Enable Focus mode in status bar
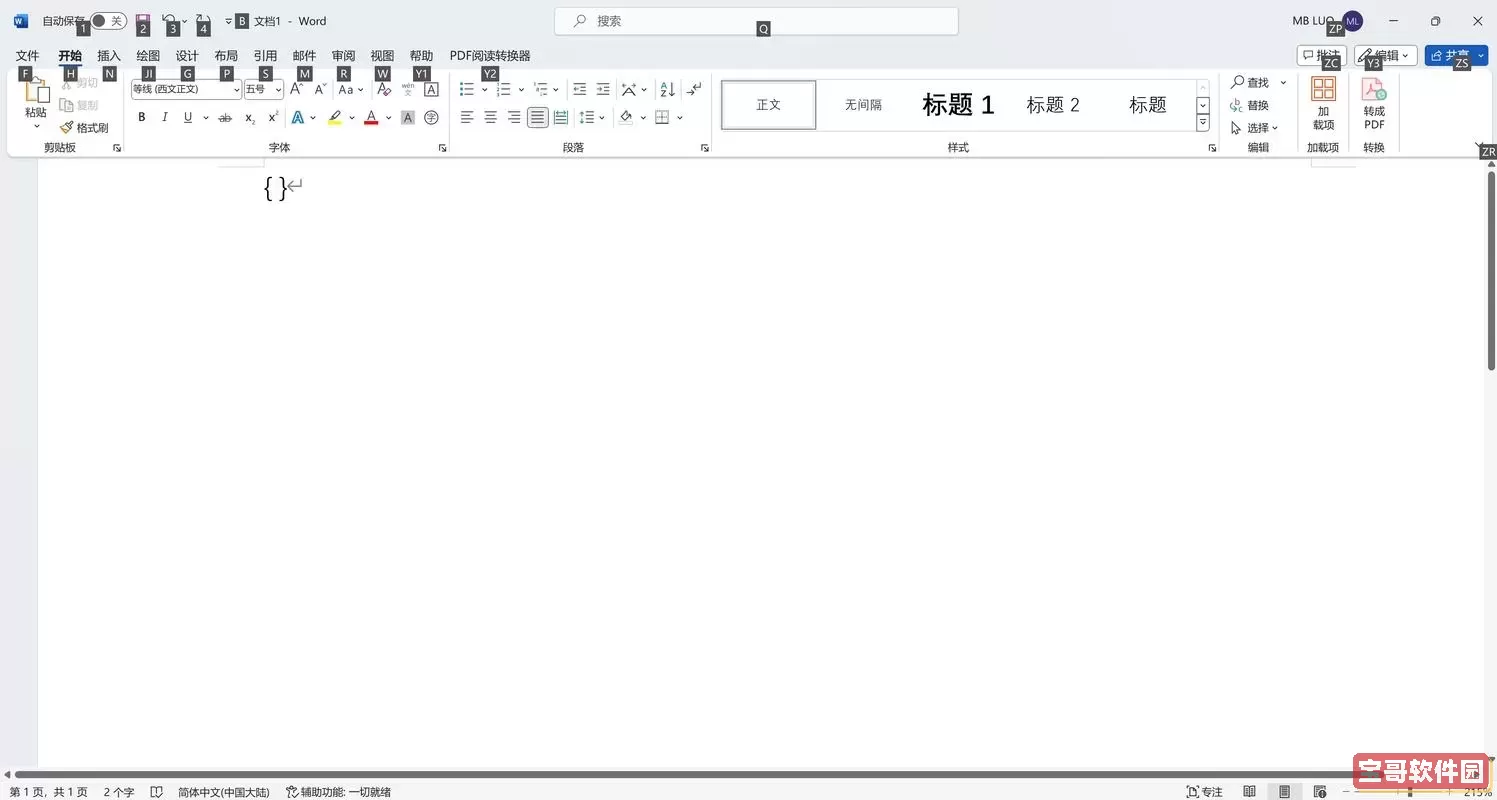The width and height of the screenshot is (1497, 800). [1204, 792]
